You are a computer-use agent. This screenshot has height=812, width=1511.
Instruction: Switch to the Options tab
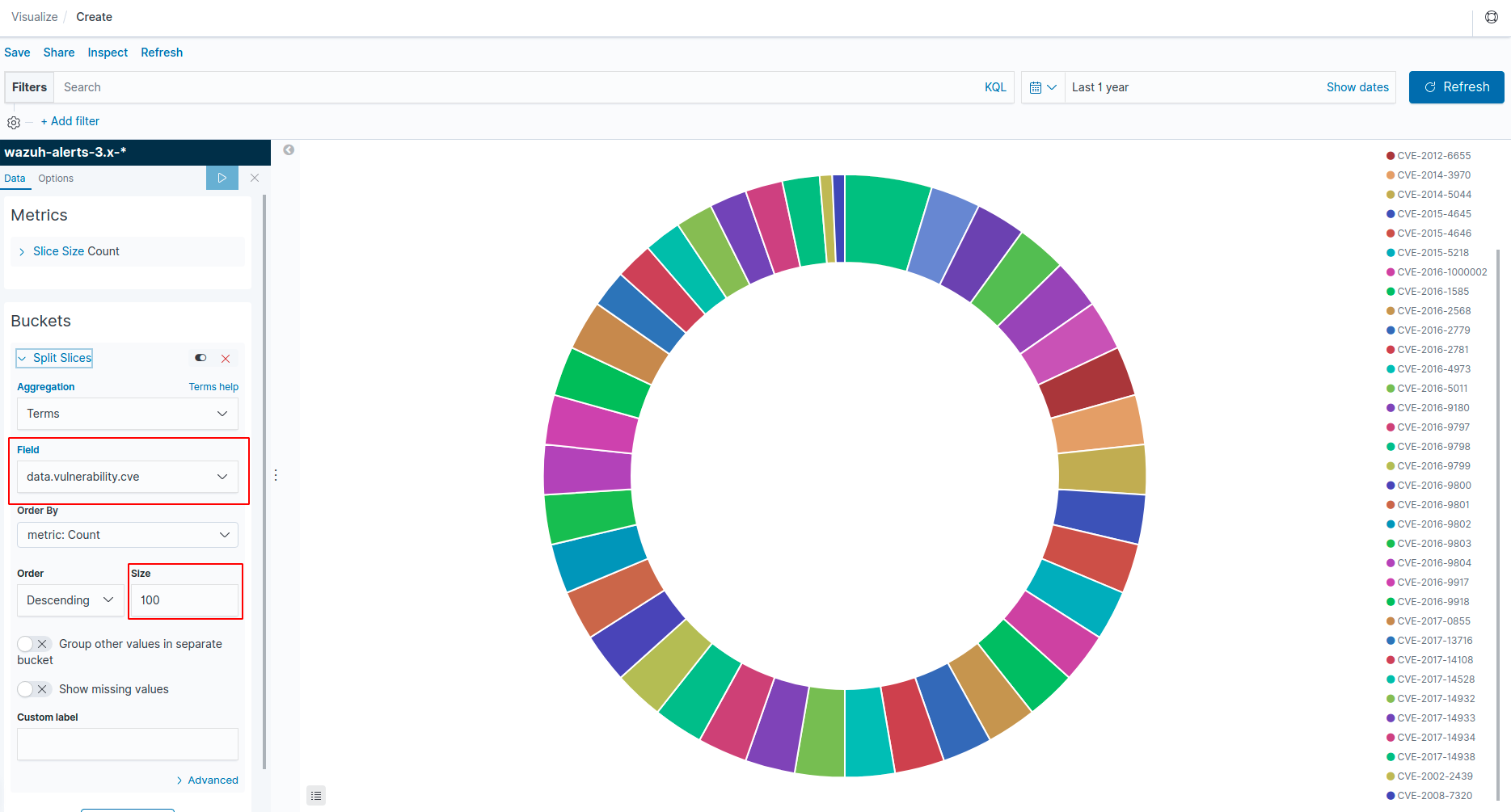click(55, 178)
